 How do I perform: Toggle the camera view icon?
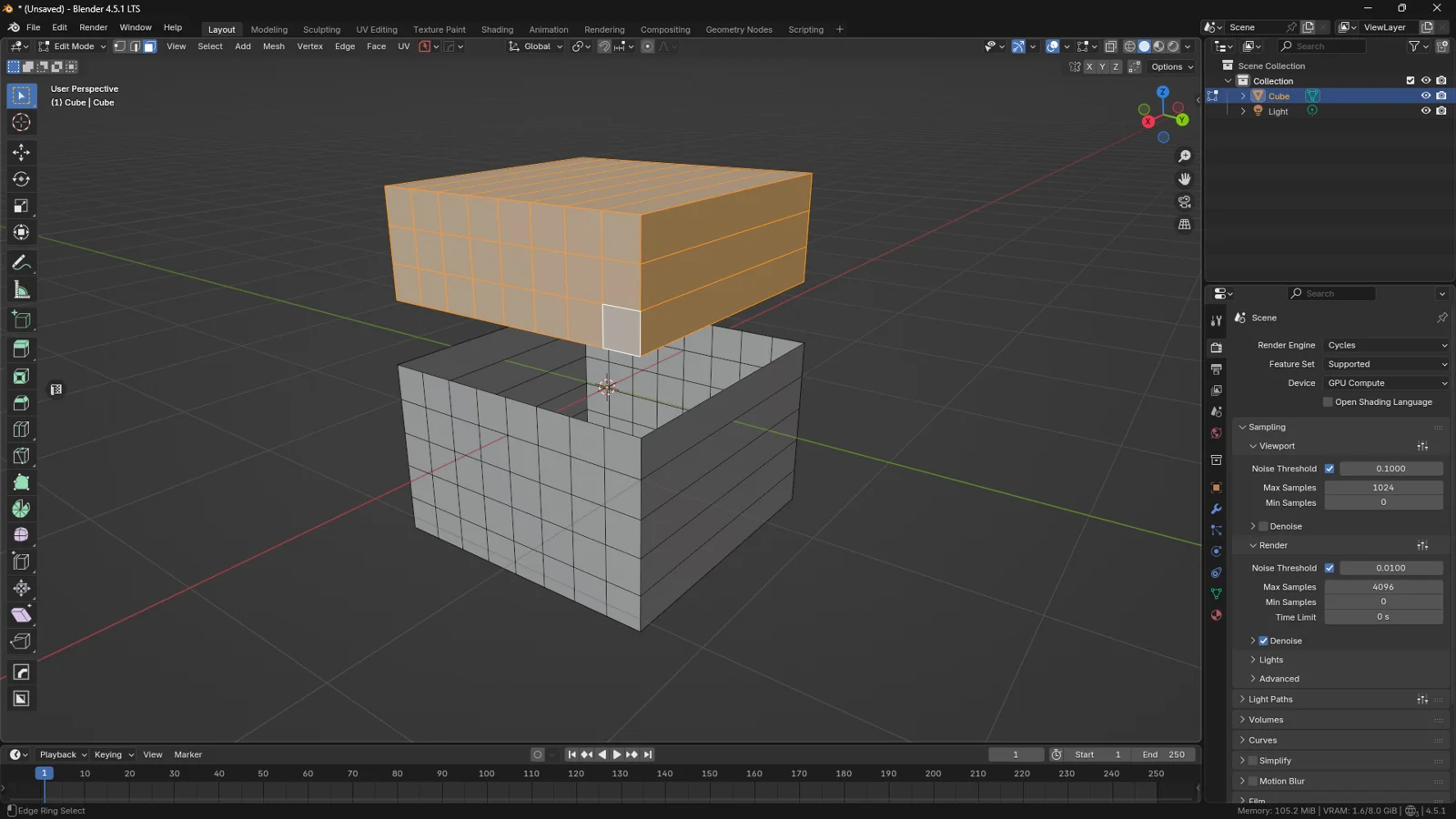pos(1184,202)
